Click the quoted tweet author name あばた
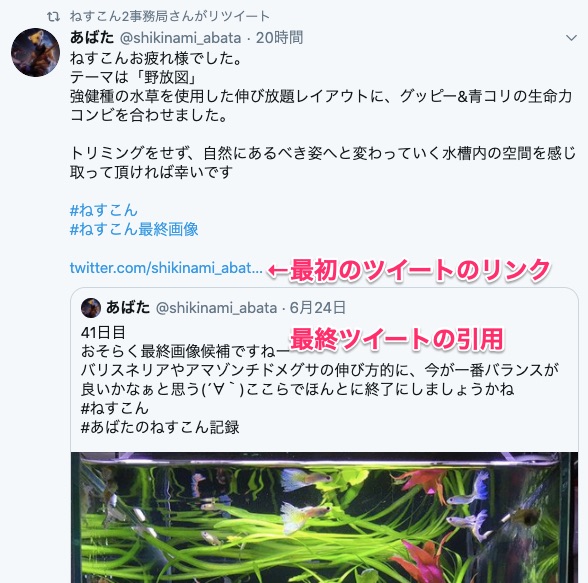 click(x=128, y=307)
